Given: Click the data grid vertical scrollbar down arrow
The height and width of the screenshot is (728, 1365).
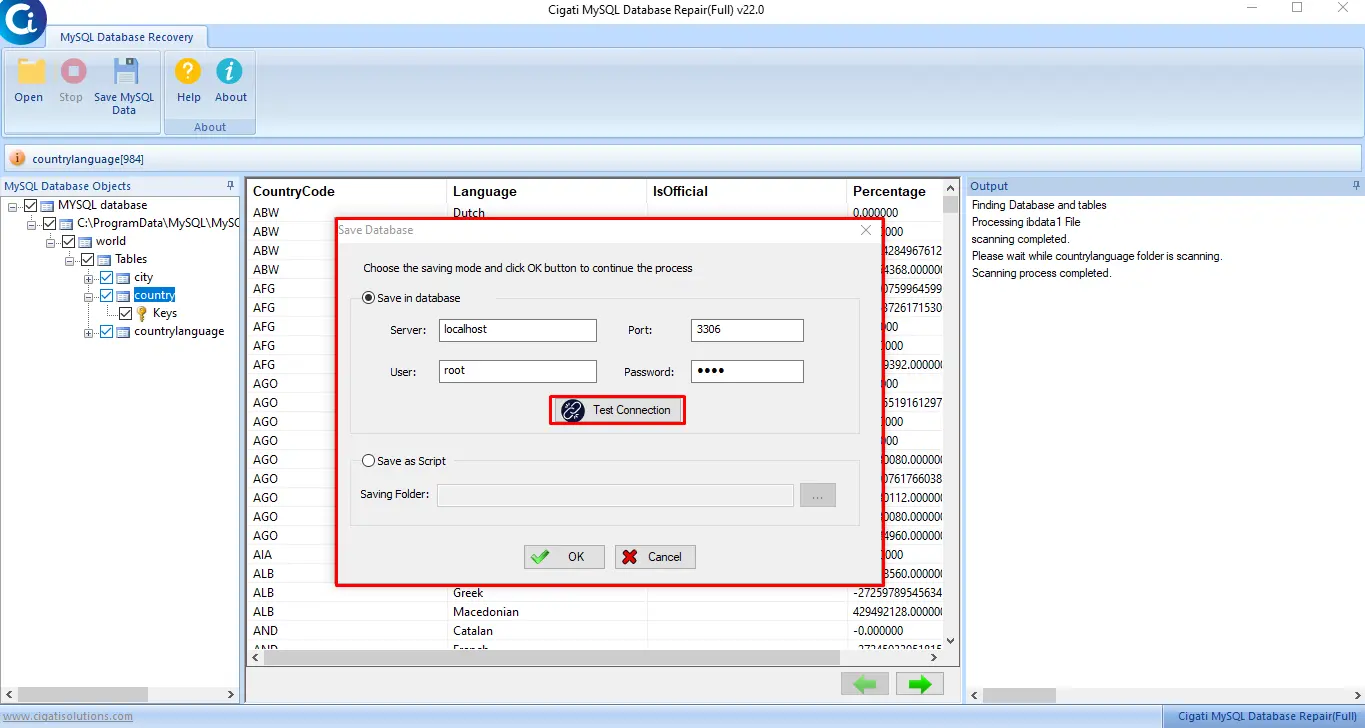Looking at the screenshot, I should (x=950, y=640).
